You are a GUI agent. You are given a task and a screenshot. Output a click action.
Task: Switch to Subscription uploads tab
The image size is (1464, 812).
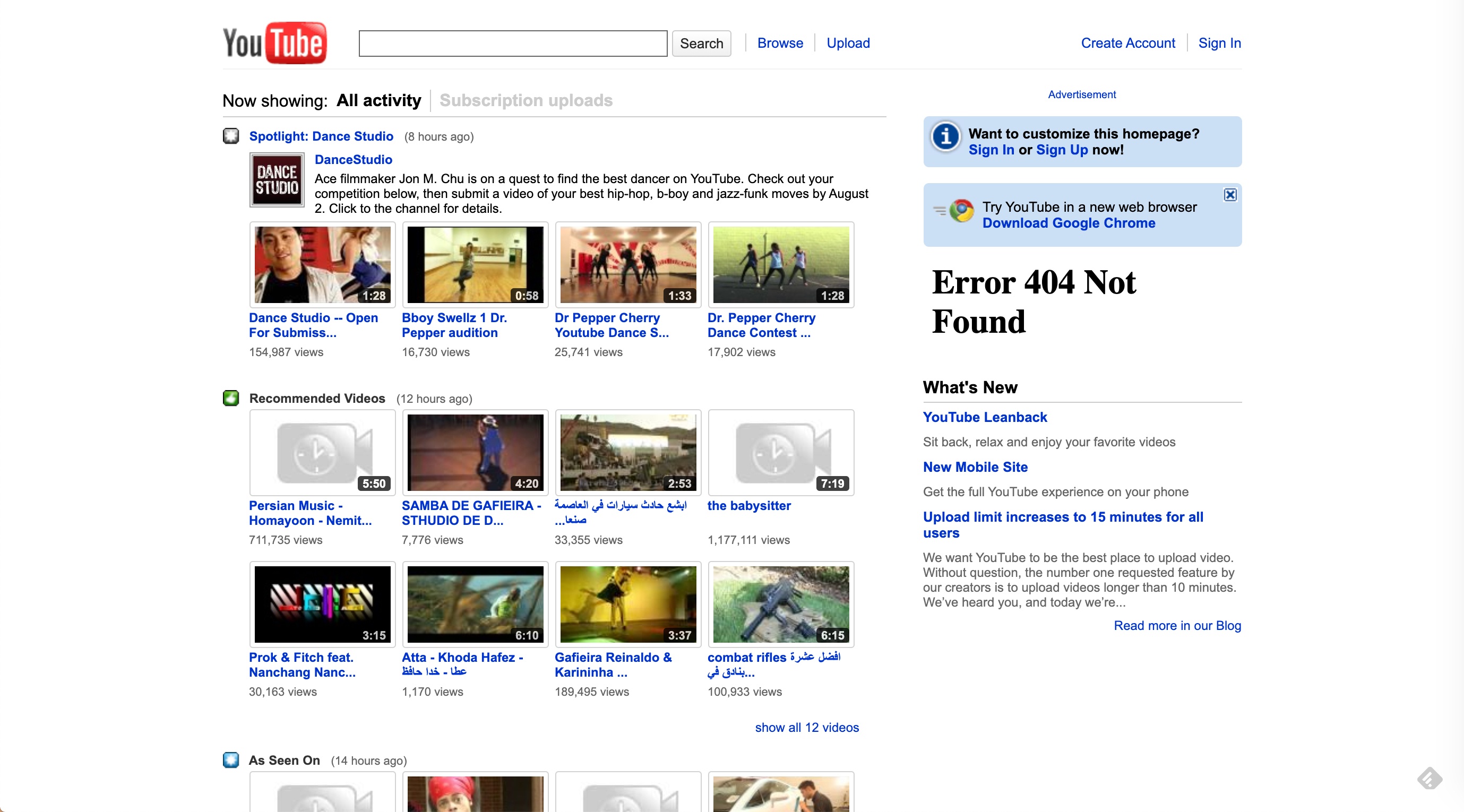click(x=526, y=101)
